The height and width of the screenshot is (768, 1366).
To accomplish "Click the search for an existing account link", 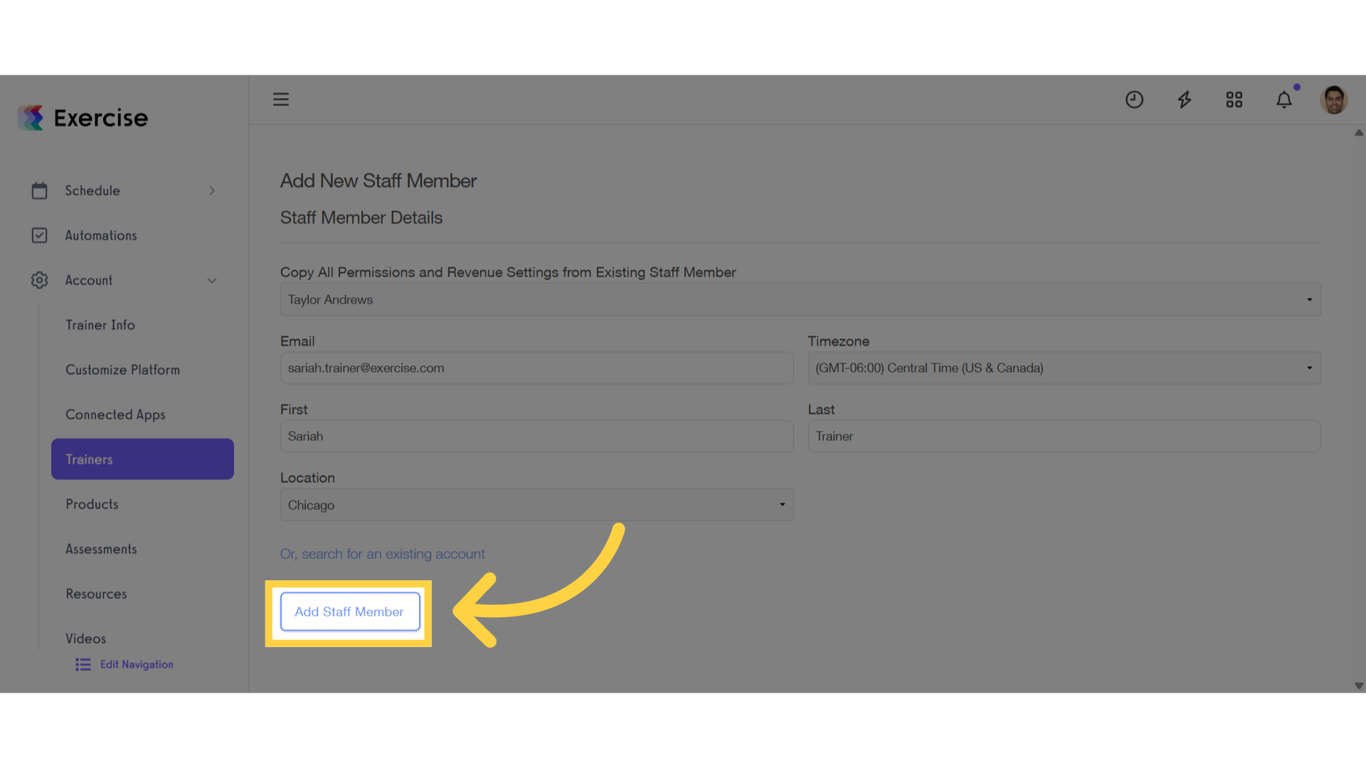I will 383,553.
